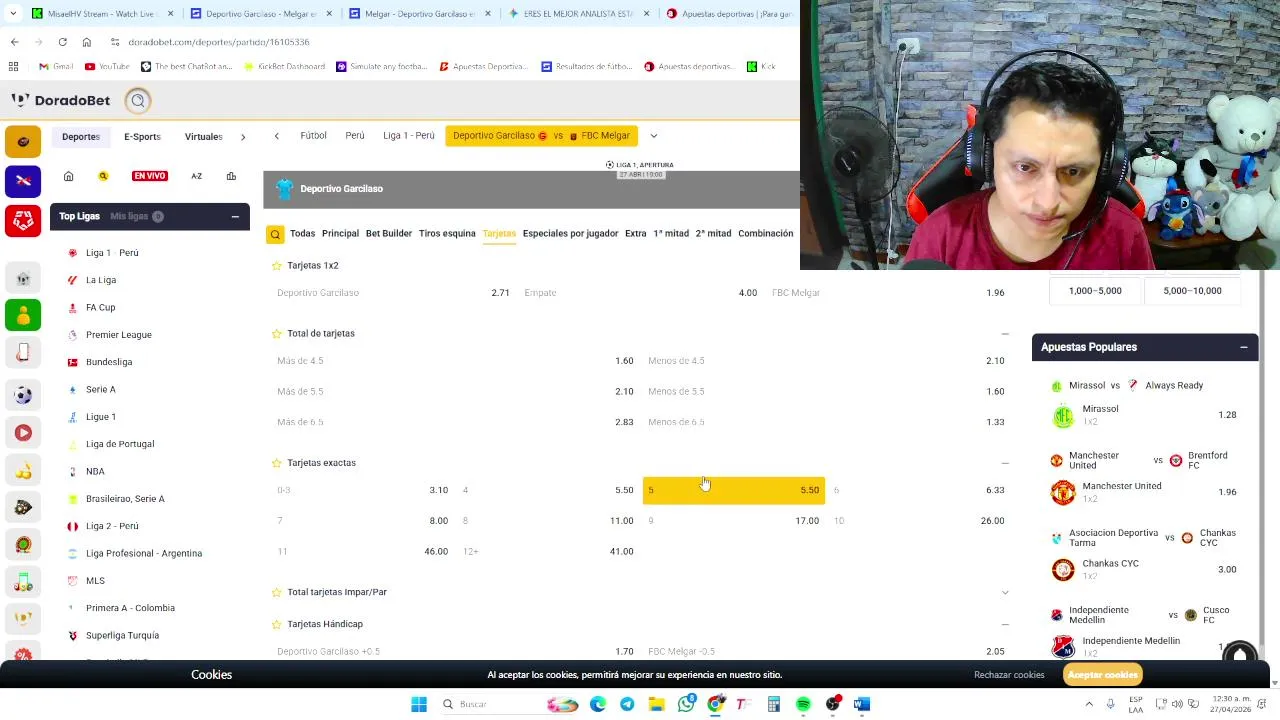Click Aceptar cookies button
Image resolution: width=1280 pixels, height=720 pixels.
point(1103,675)
